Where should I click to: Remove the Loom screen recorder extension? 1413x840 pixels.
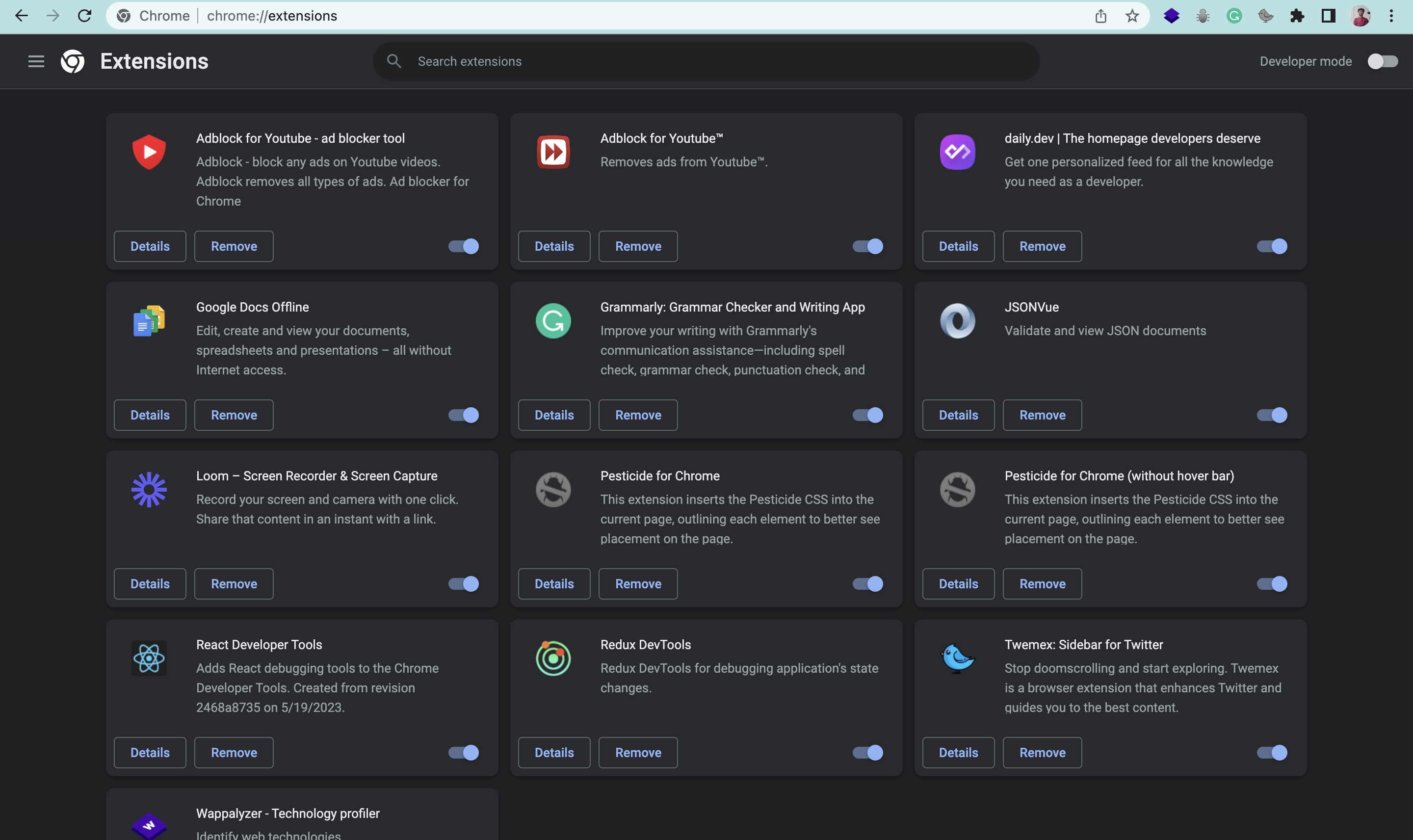pyautogui.click(x=234, y=583)
